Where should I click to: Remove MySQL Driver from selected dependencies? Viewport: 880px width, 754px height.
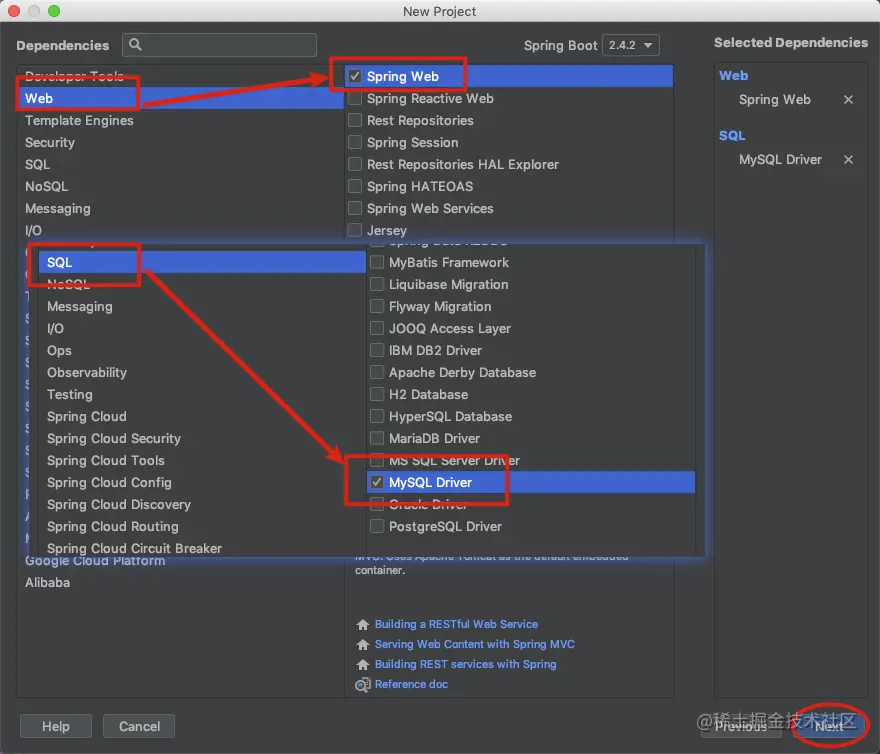click(848, 159)
